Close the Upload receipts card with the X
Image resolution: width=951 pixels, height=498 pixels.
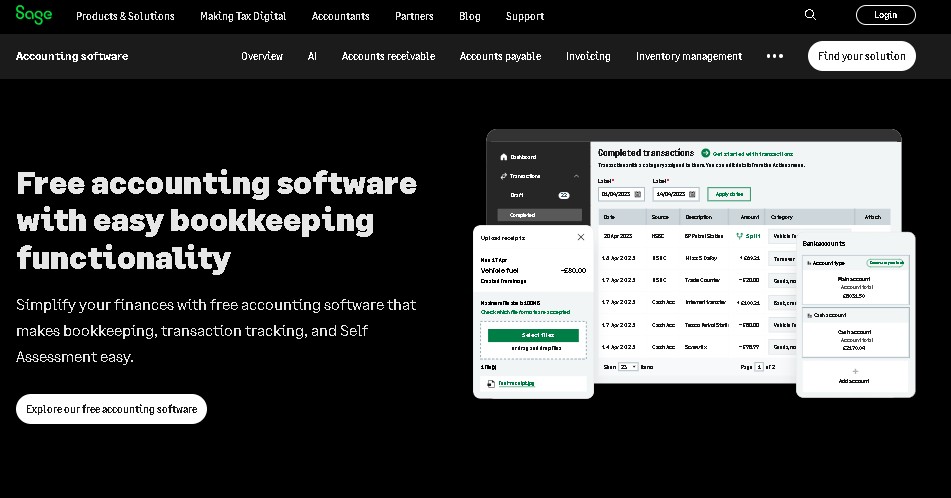(580, 237)
